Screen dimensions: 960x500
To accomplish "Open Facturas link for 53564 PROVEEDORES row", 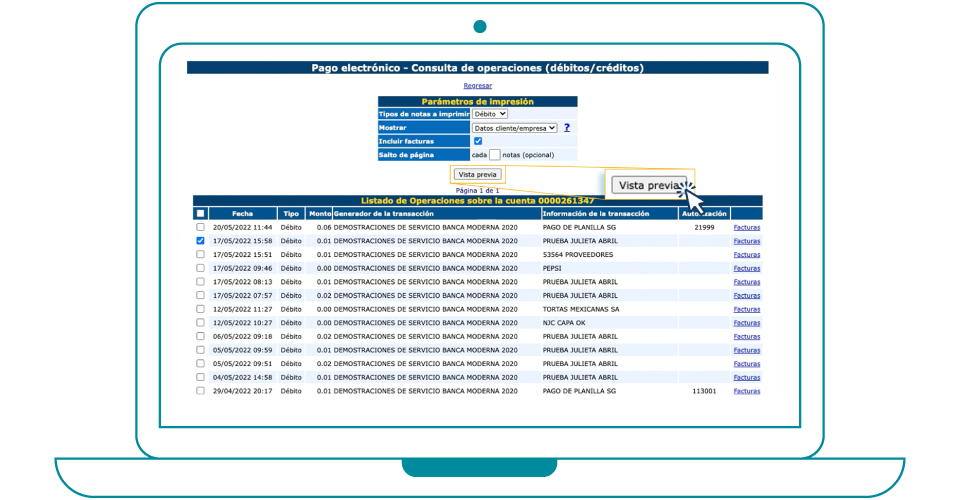I will [746, 255].
